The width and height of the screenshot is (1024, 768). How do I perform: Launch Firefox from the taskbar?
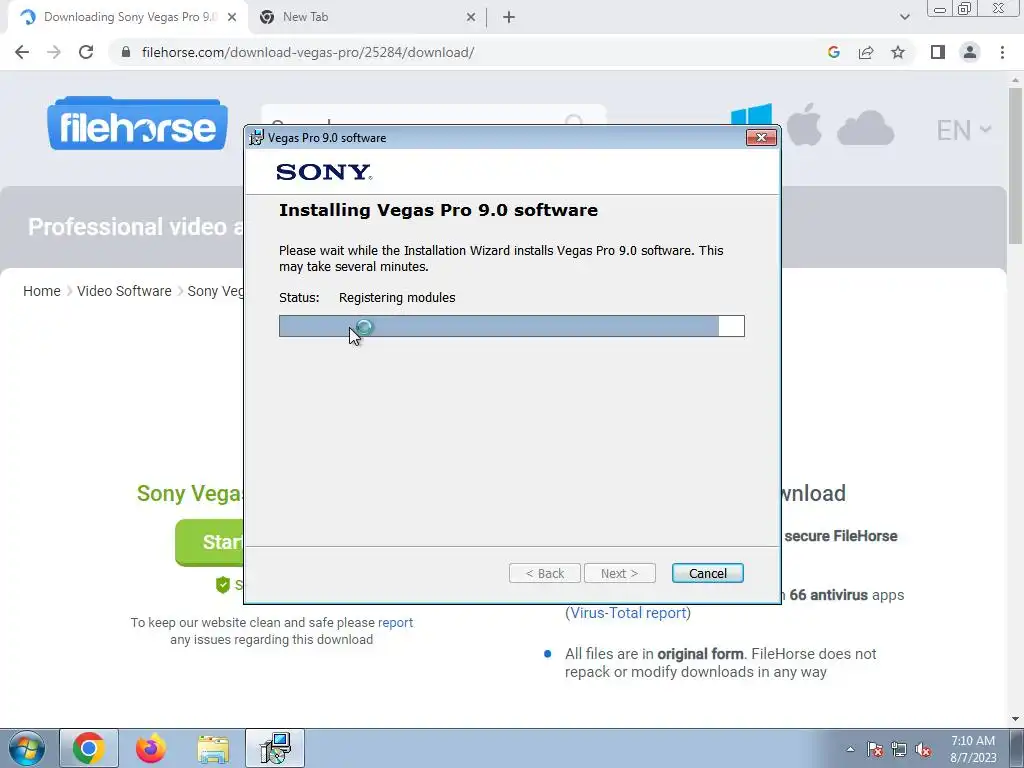[151, 748]
